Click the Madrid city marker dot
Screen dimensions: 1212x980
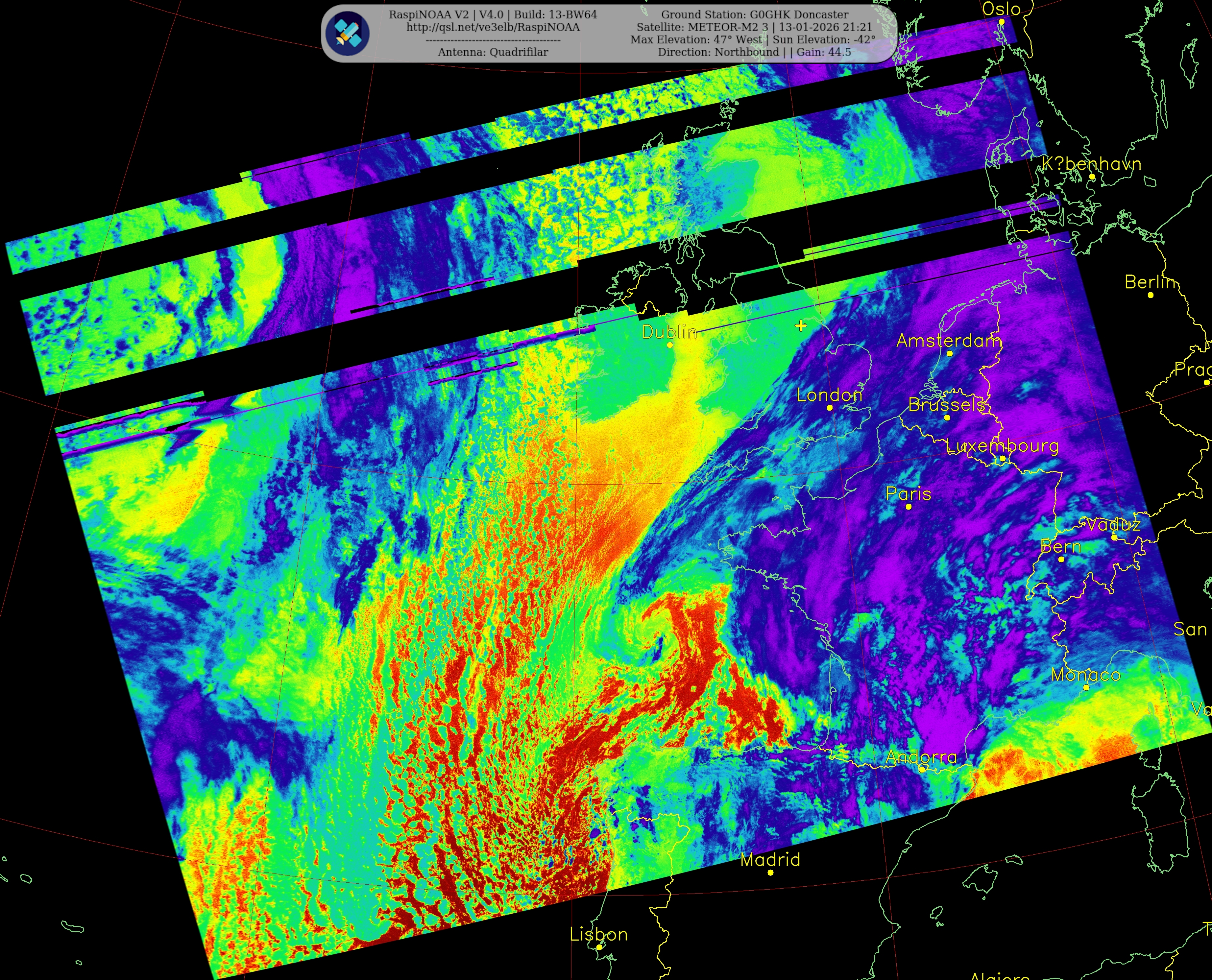tap(770, 873)
